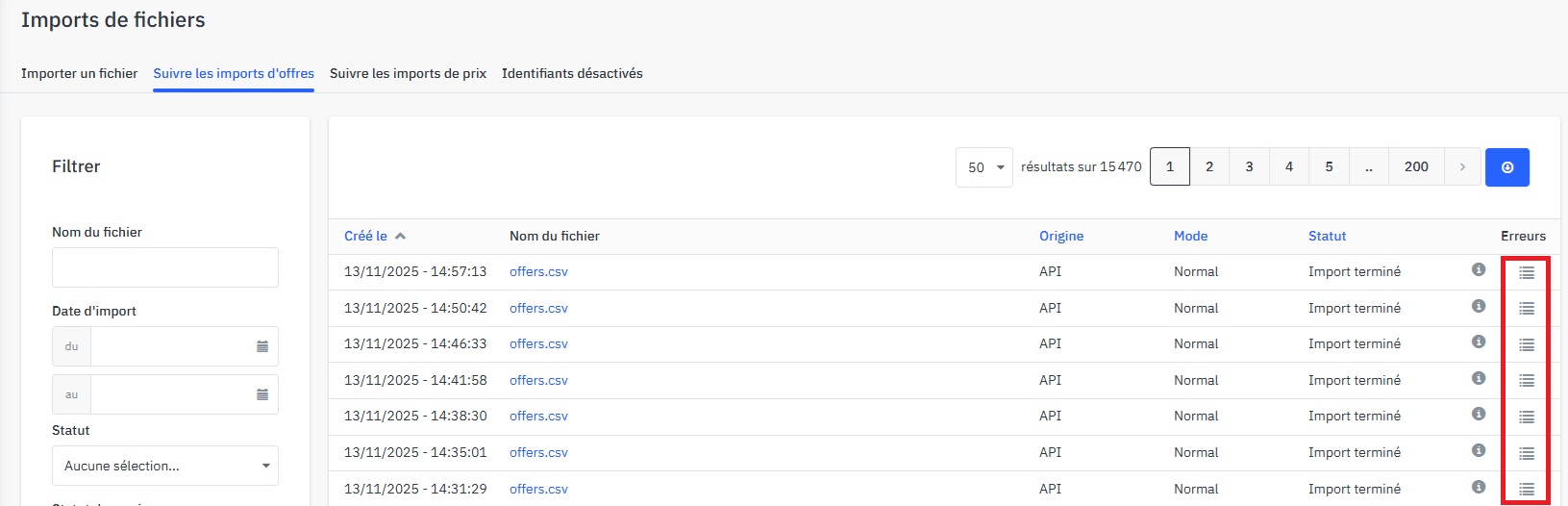Show info for the 14:41:58 import

(x=1479, y=378)
